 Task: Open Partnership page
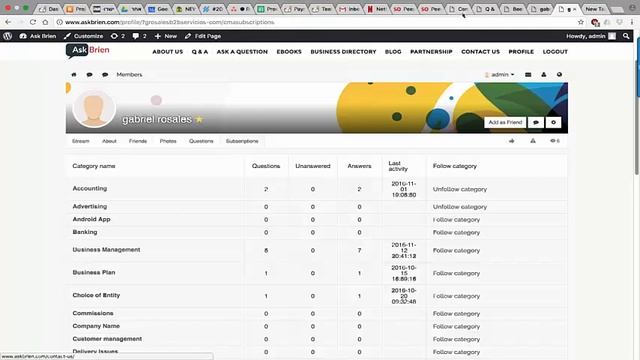pos(431,52)
